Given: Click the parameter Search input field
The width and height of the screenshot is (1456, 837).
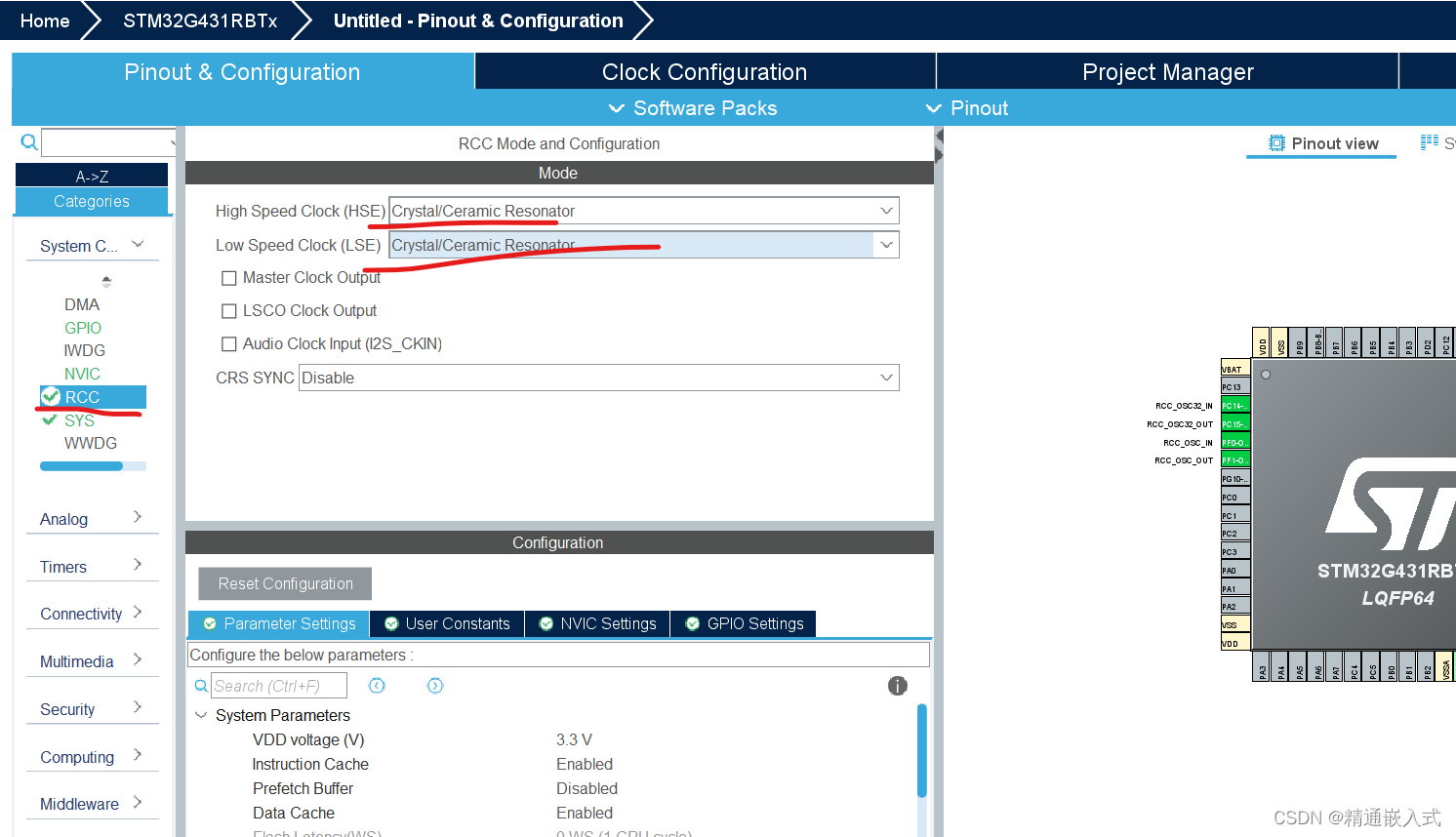Looking at the screenshot, I should point(279,686).
